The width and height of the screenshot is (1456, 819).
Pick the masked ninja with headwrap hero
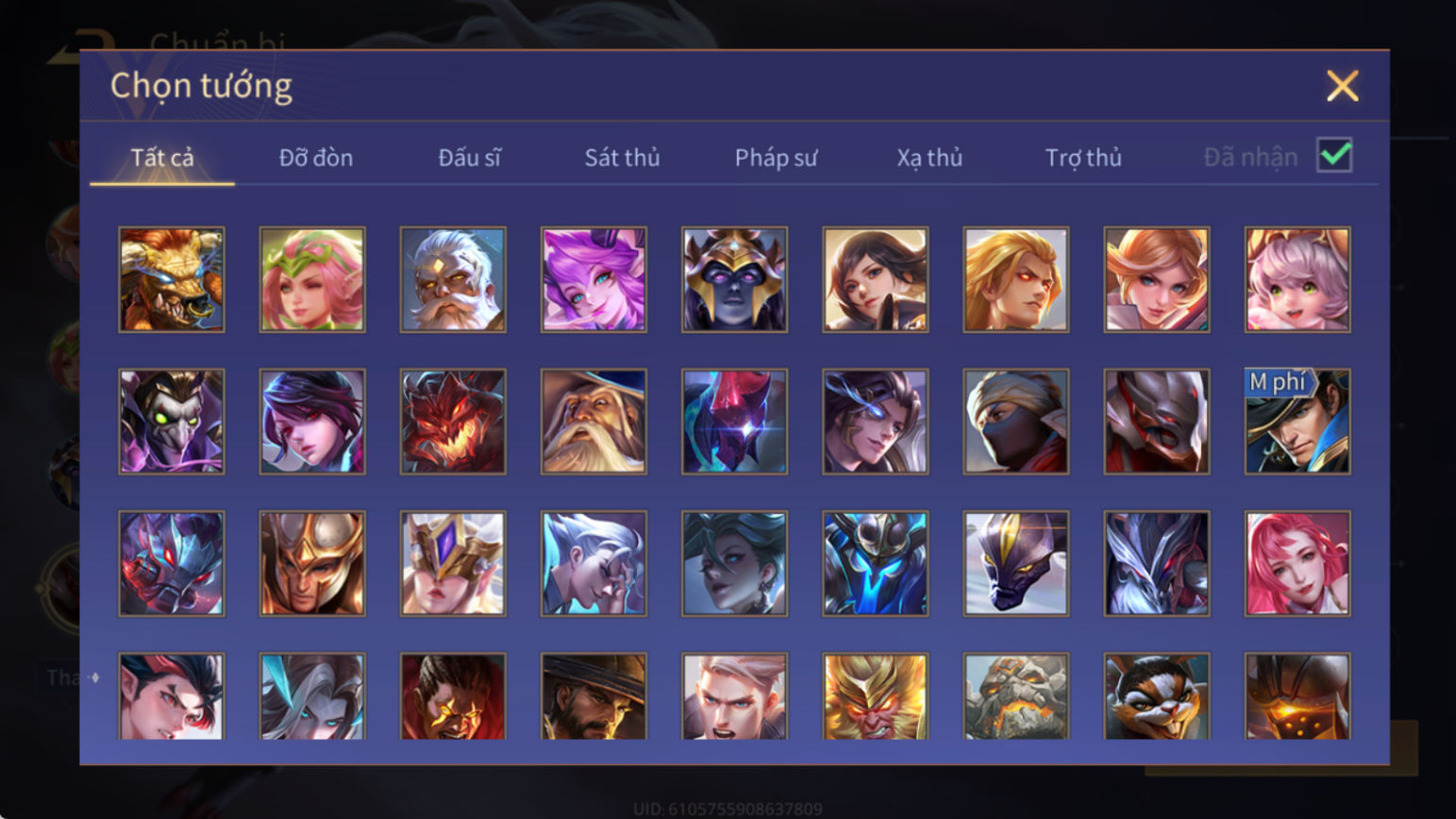[1016, 421]
